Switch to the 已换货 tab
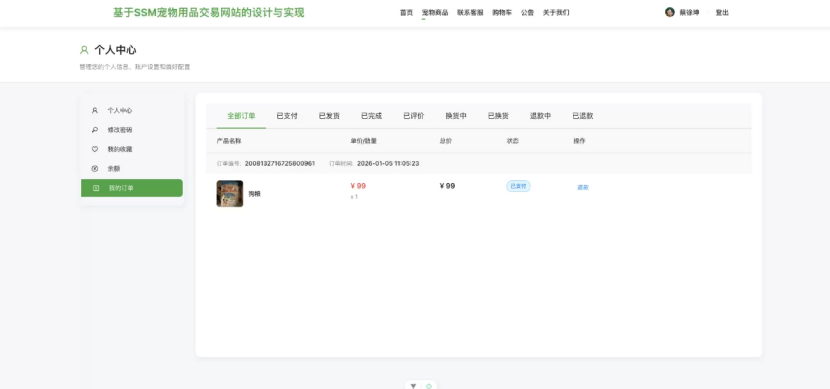 click(x=498, y=116)
